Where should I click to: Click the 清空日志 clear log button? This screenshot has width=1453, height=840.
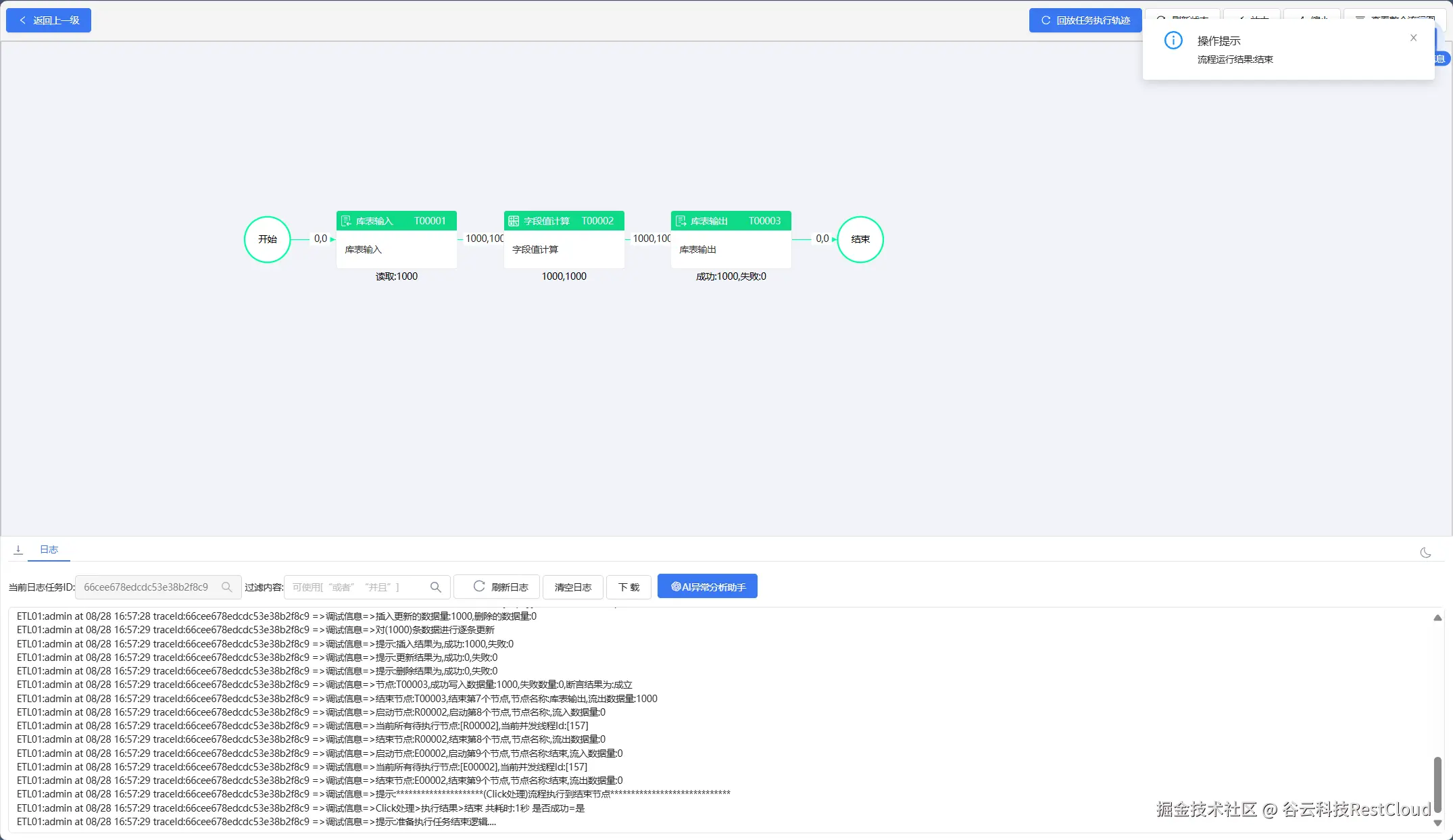572,587
